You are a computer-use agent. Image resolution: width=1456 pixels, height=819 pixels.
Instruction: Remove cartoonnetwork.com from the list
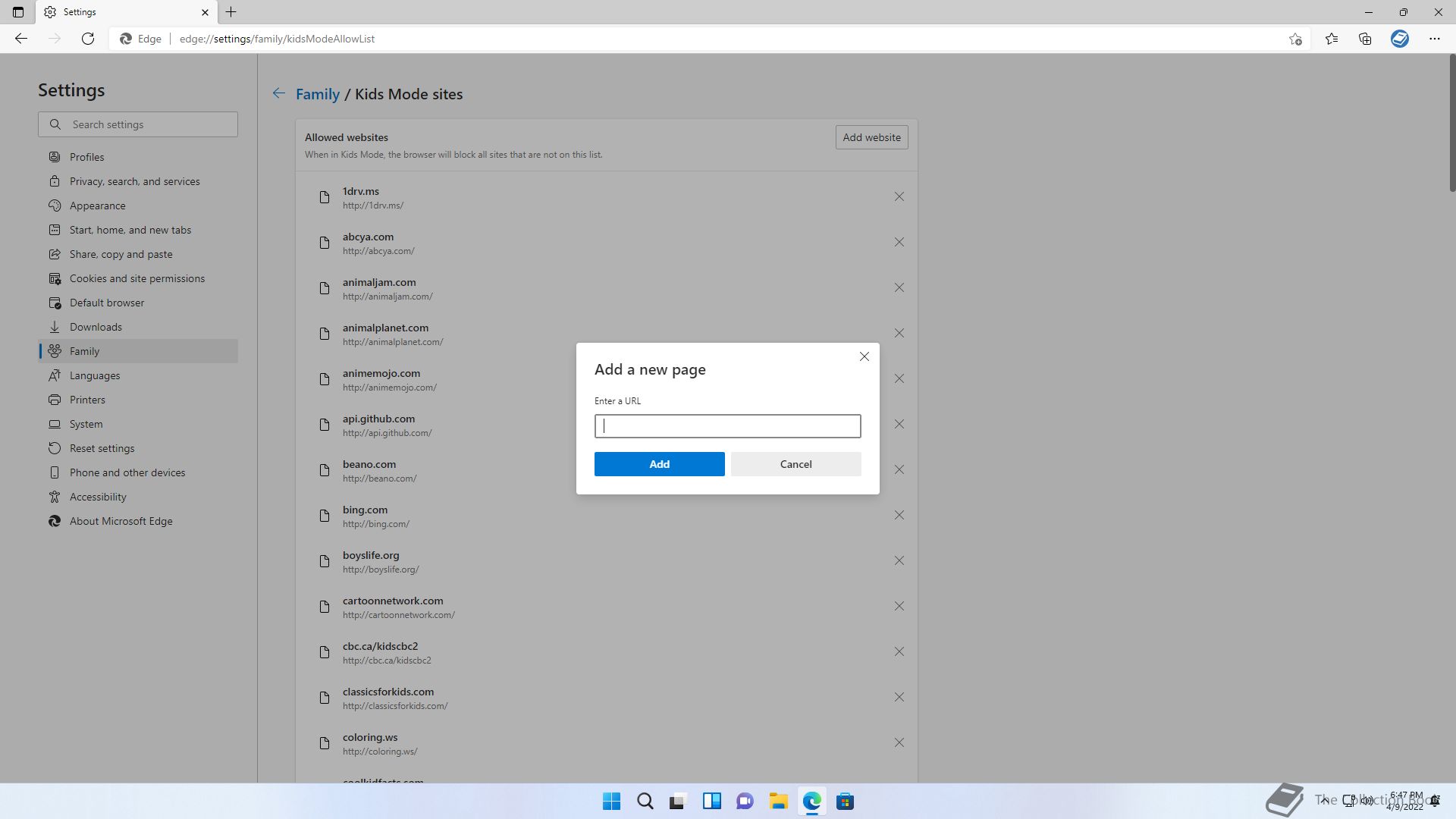tap(899, 607)
